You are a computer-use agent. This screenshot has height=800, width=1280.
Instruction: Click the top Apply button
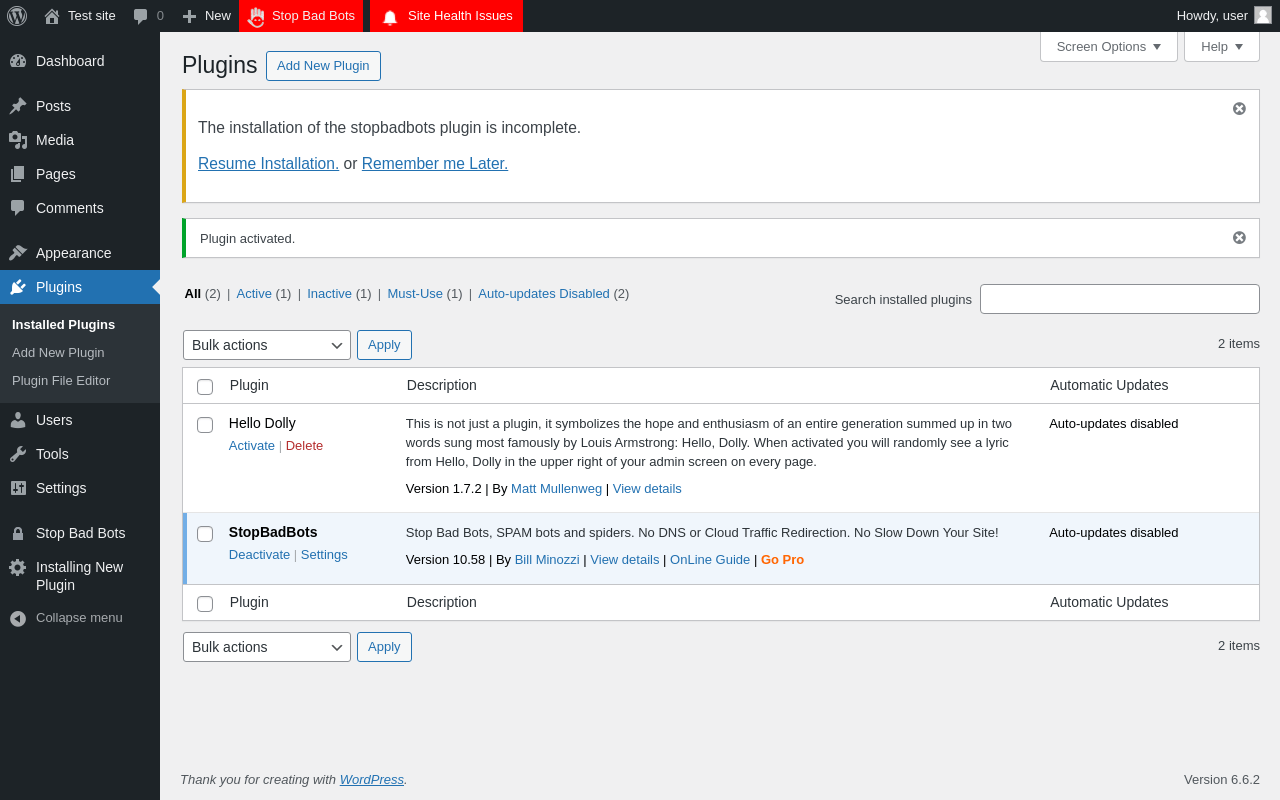384,345
